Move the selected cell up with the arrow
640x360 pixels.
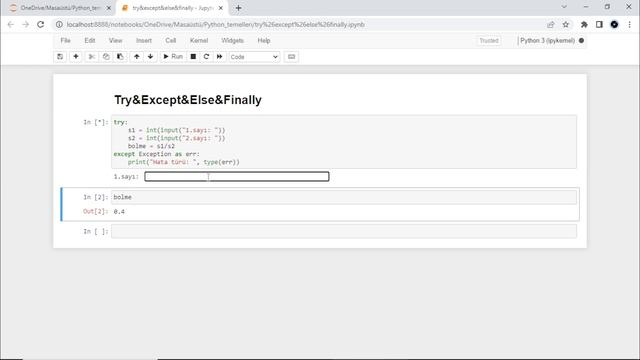pyautogui.click(x=137, y=57)
